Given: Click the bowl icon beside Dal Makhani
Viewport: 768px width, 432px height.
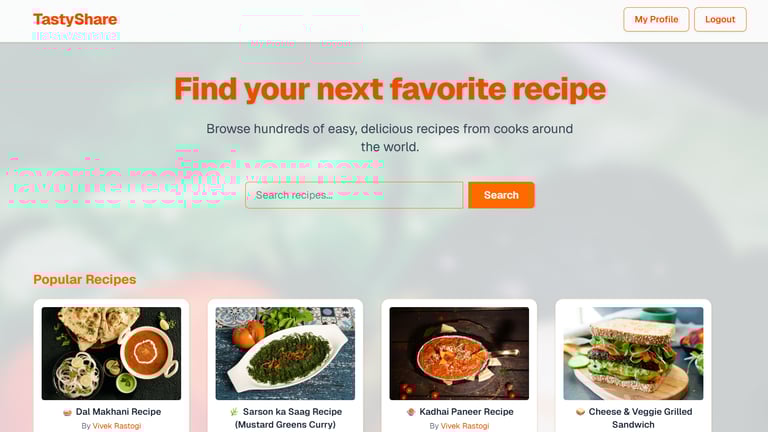Looking at the screenshot, I should pyautogui.click(x=68, y=412).
